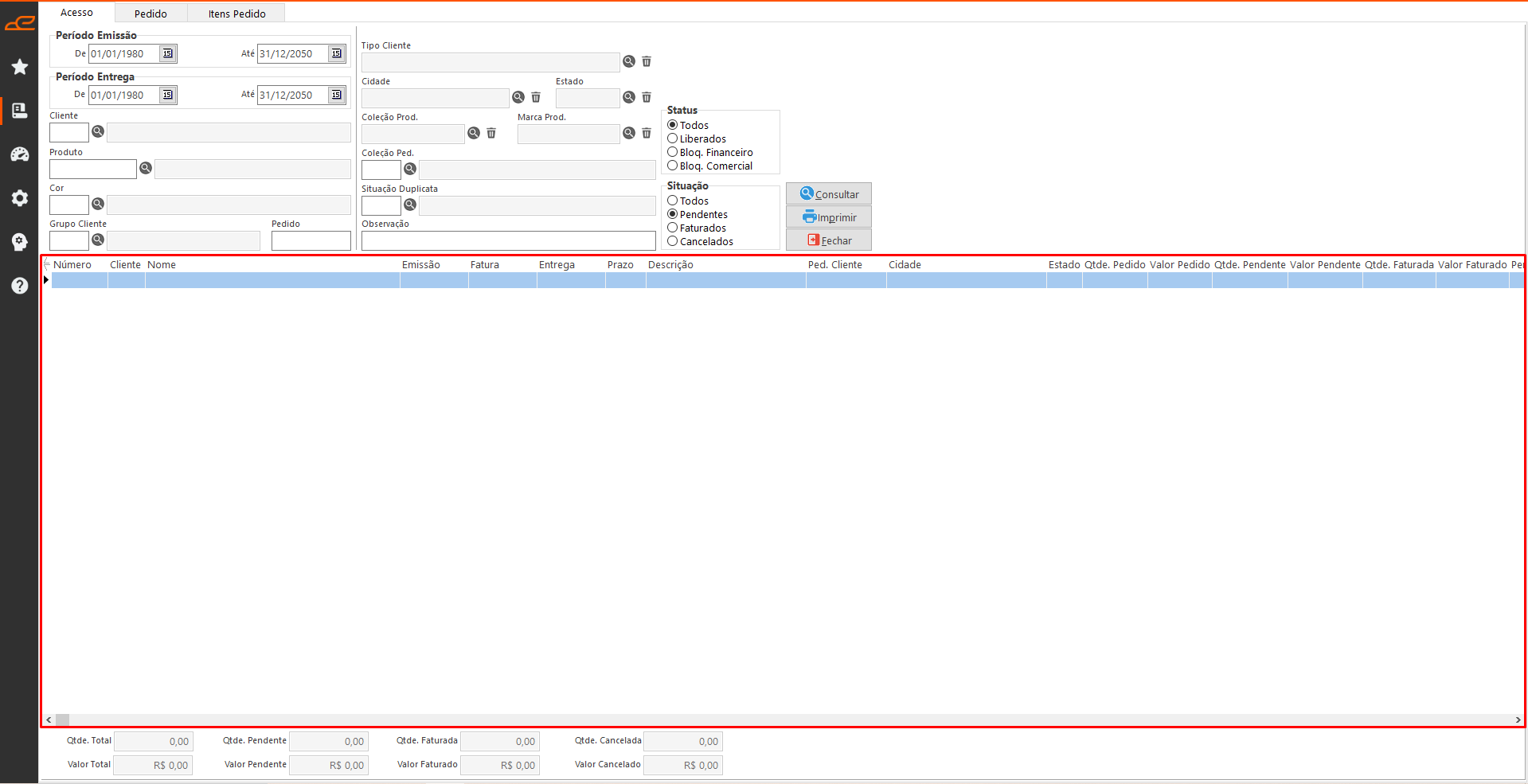This screenshot has height=784, width=1528.
Task: Select Bloq. Financeiro status option
Action: tap(673, 152)
